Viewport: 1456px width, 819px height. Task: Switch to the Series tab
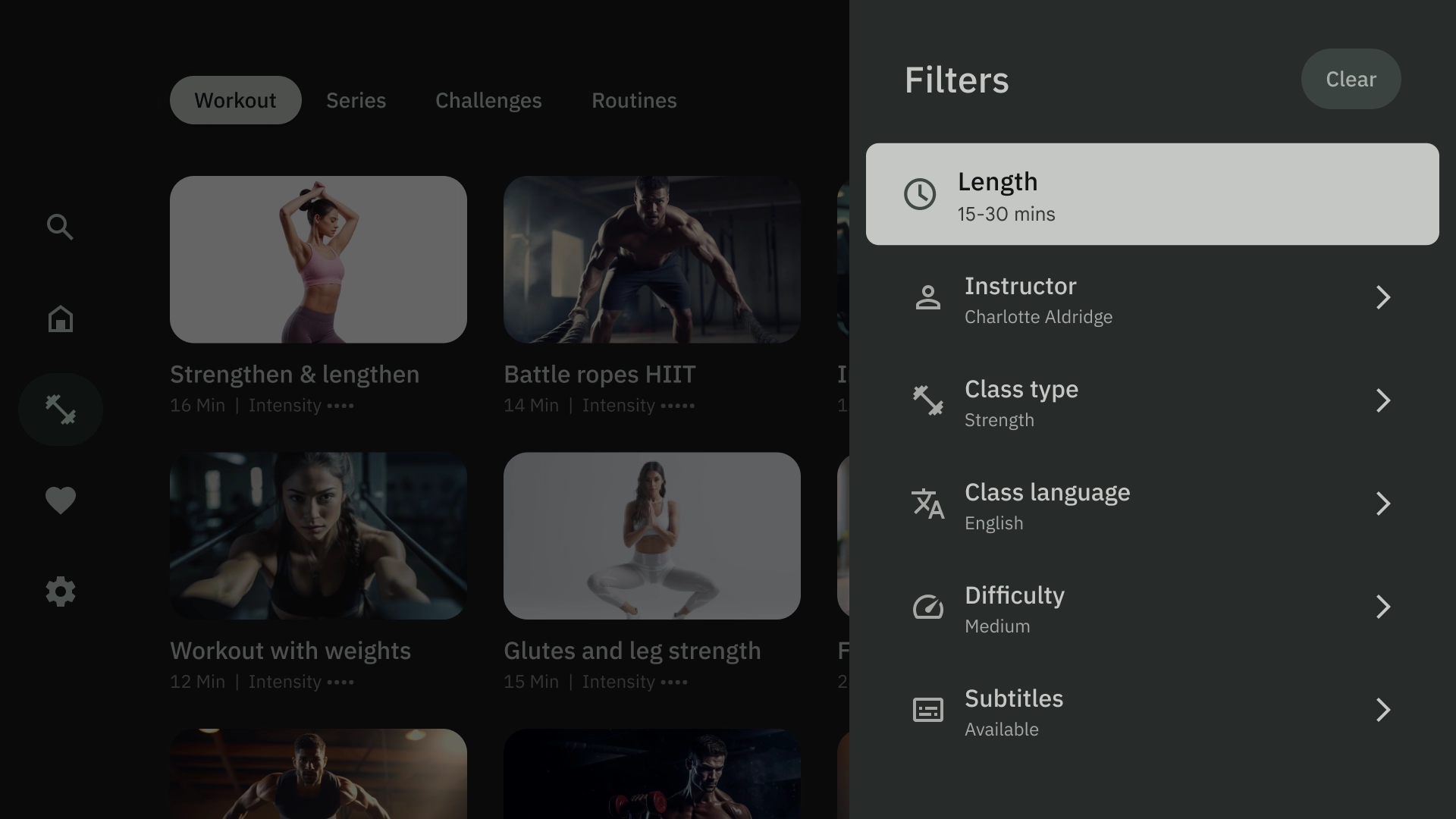tap(356, 100)
